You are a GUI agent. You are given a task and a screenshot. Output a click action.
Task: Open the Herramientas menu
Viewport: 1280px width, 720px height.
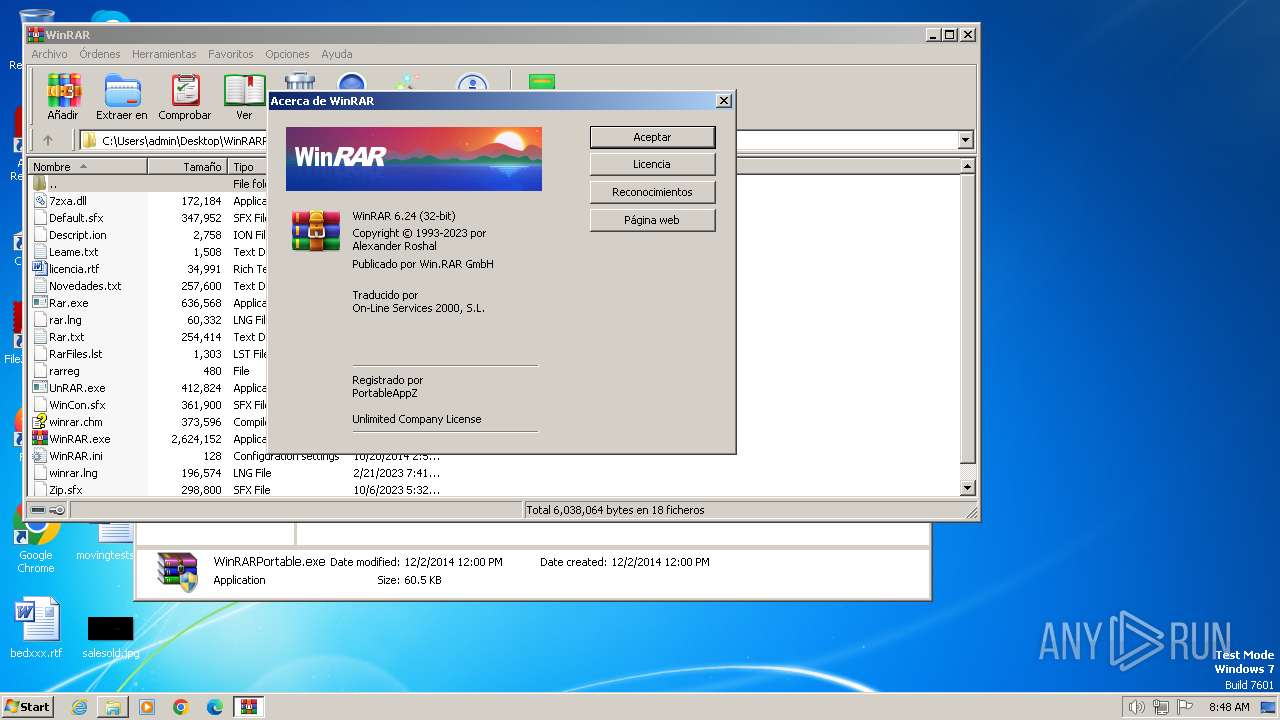pos(164,54)
